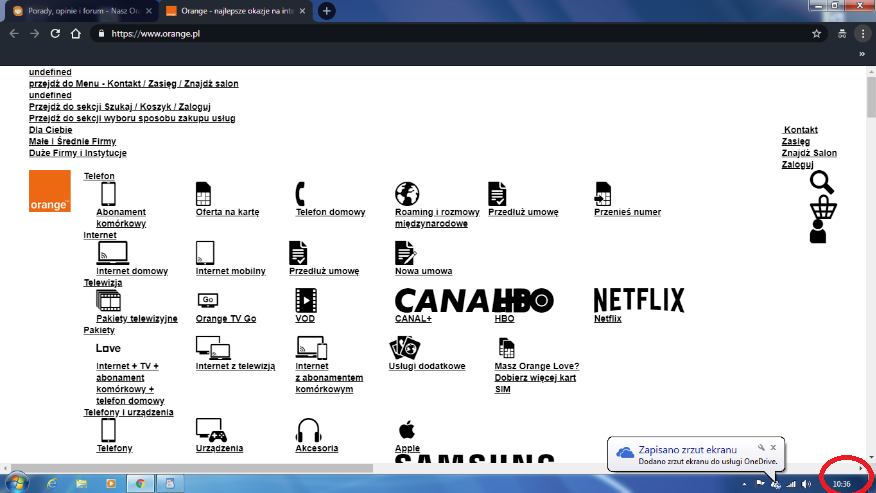The width and height of the screenshot is (876, 493).
Task: Click the Orange logo
Action: (x=49, y=191)
